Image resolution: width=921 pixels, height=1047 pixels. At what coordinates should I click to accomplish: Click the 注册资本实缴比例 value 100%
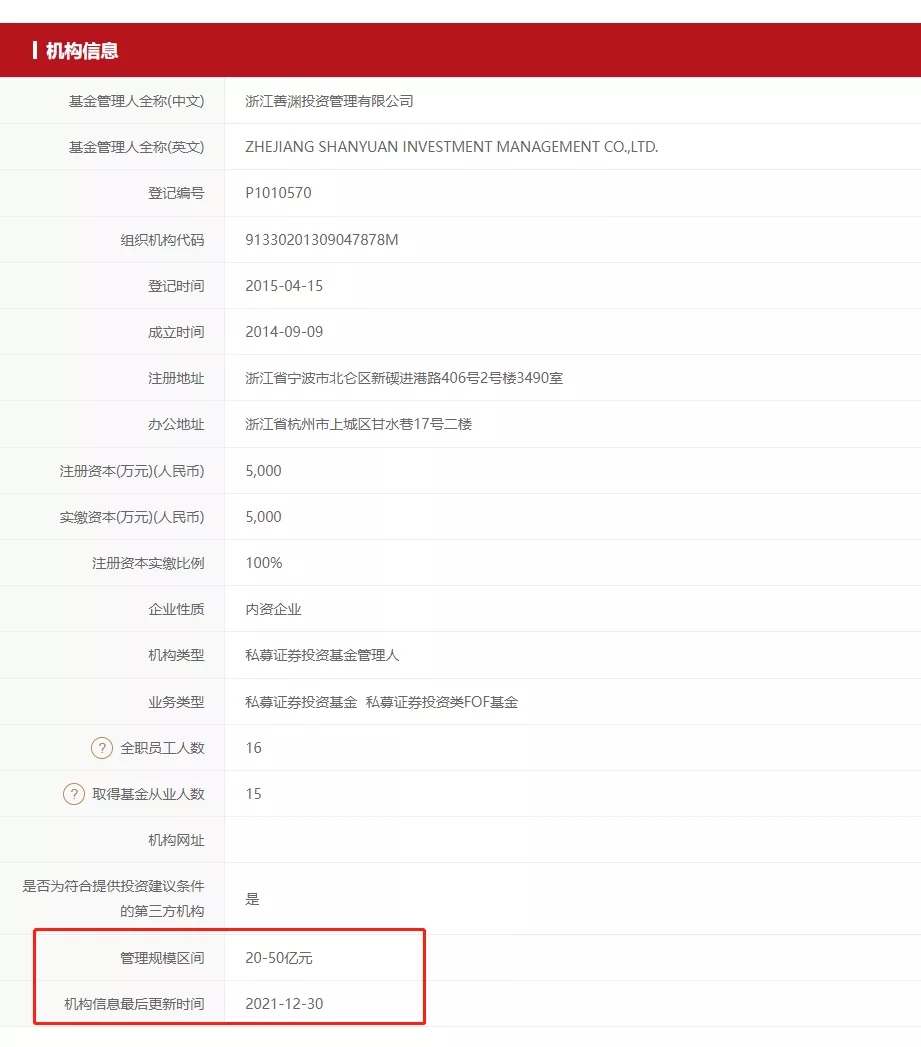(x=264, y=563)
